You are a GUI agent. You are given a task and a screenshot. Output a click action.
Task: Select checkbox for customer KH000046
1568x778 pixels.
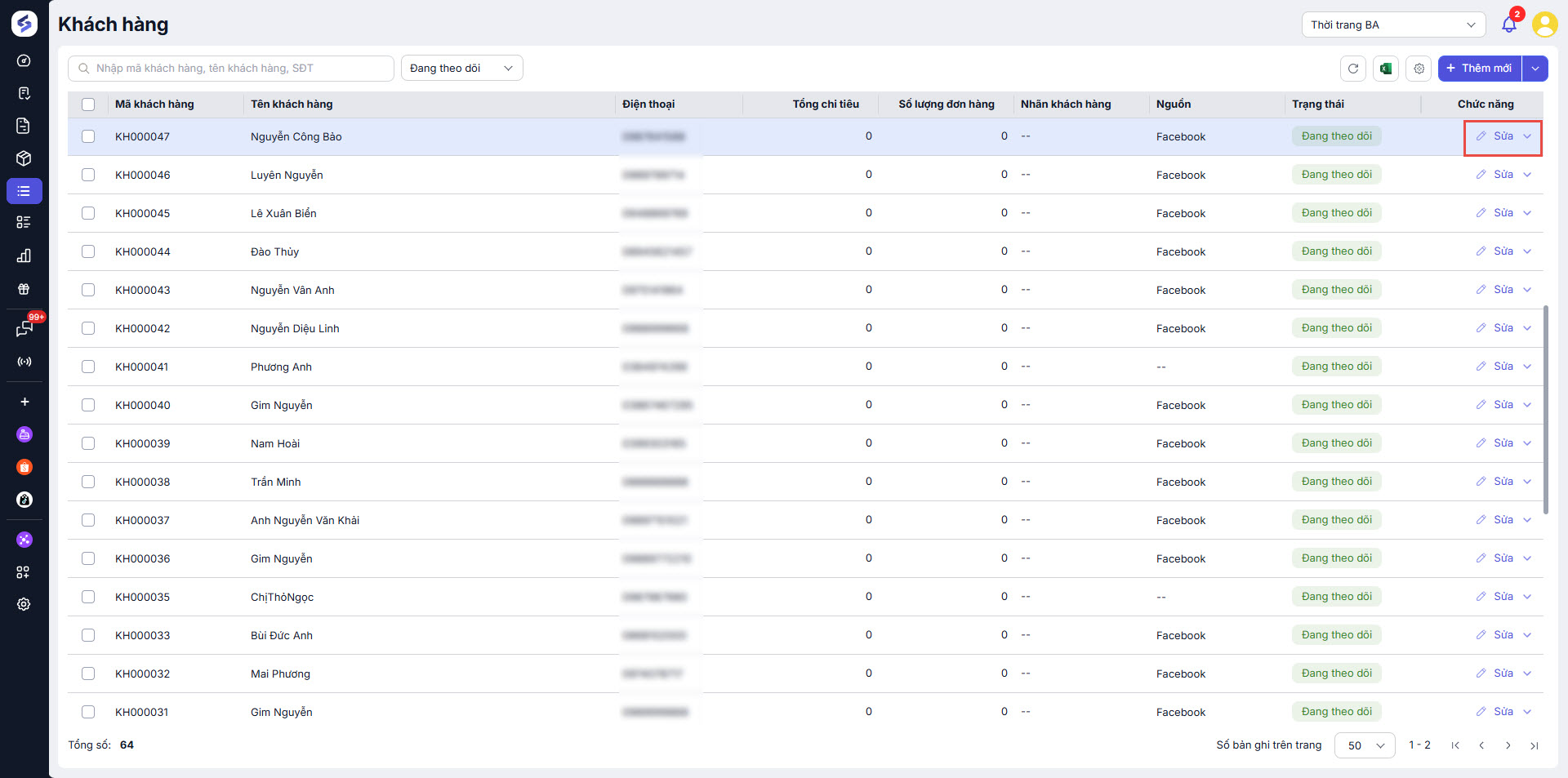pos(88,175)
